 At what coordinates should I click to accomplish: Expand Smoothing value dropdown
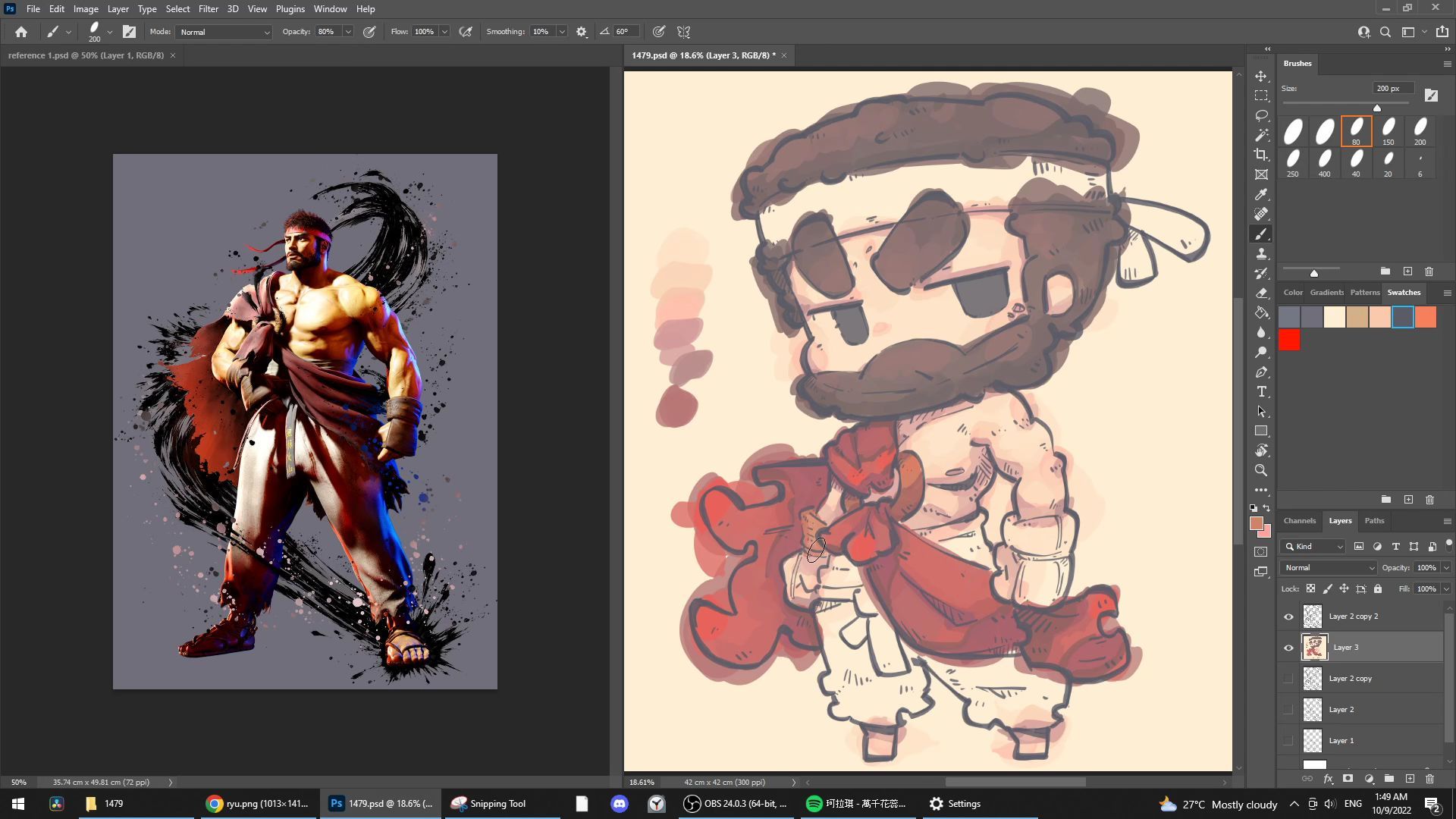(x=562, y=32)
